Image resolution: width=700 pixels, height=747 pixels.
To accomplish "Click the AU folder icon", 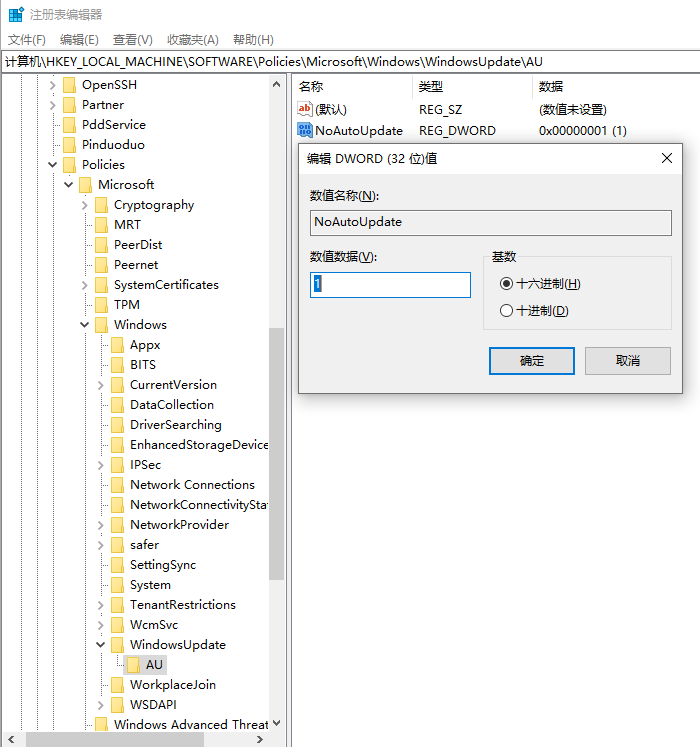I will pyautogui.click(x=134, y=665).
